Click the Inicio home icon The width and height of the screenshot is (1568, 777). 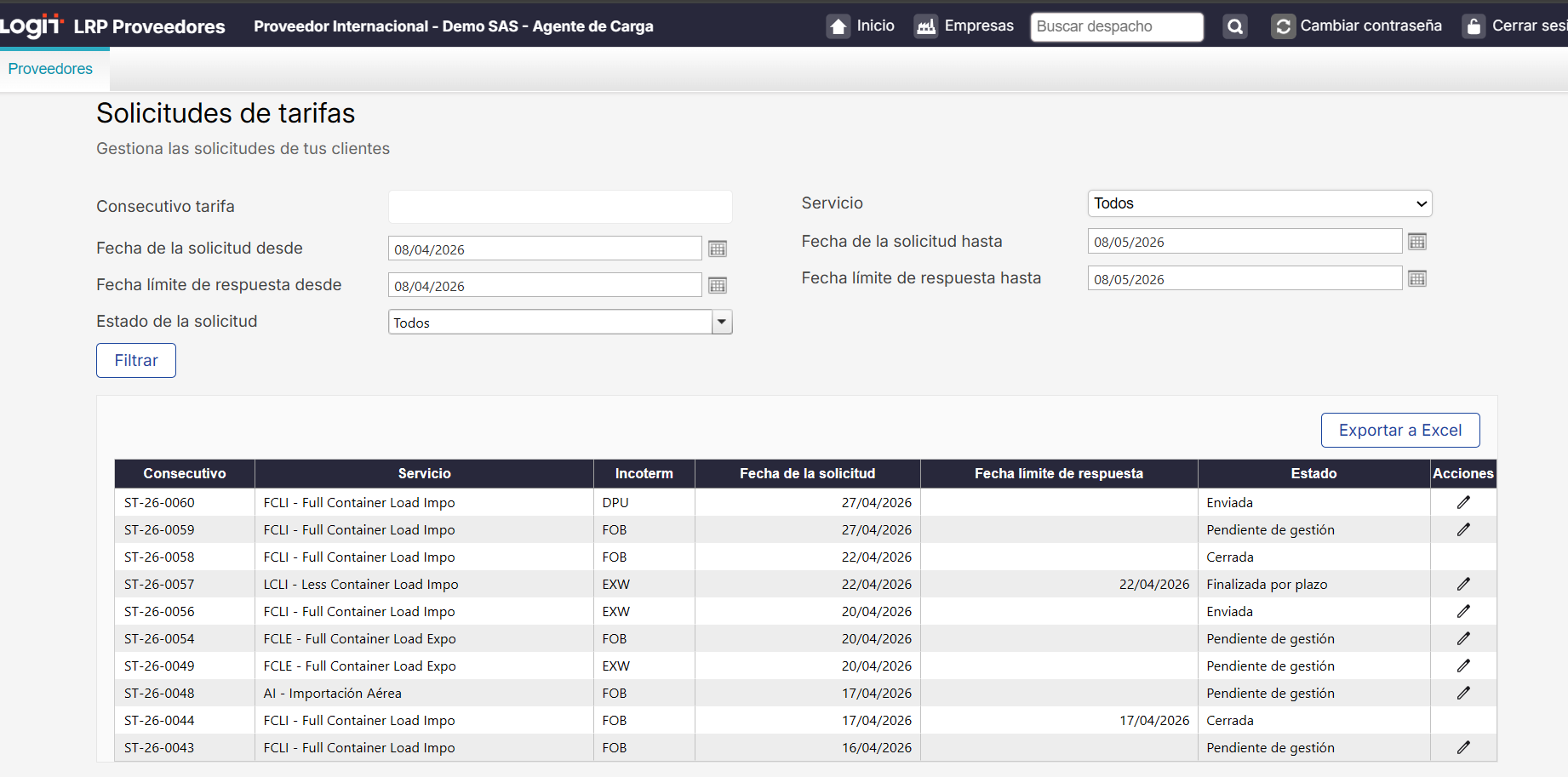pos(838,26)
